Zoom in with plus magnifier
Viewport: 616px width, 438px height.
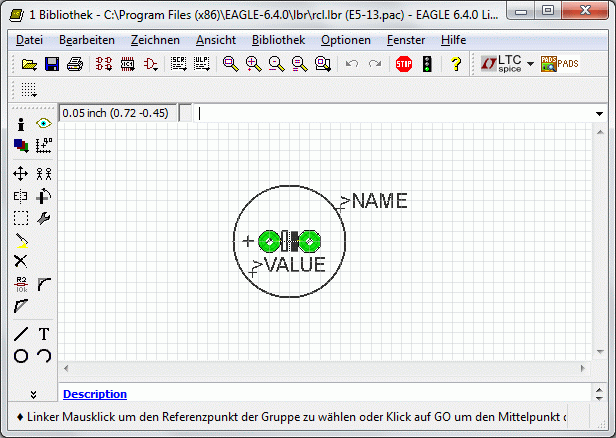pyautogui.click(x=253, y=64)
